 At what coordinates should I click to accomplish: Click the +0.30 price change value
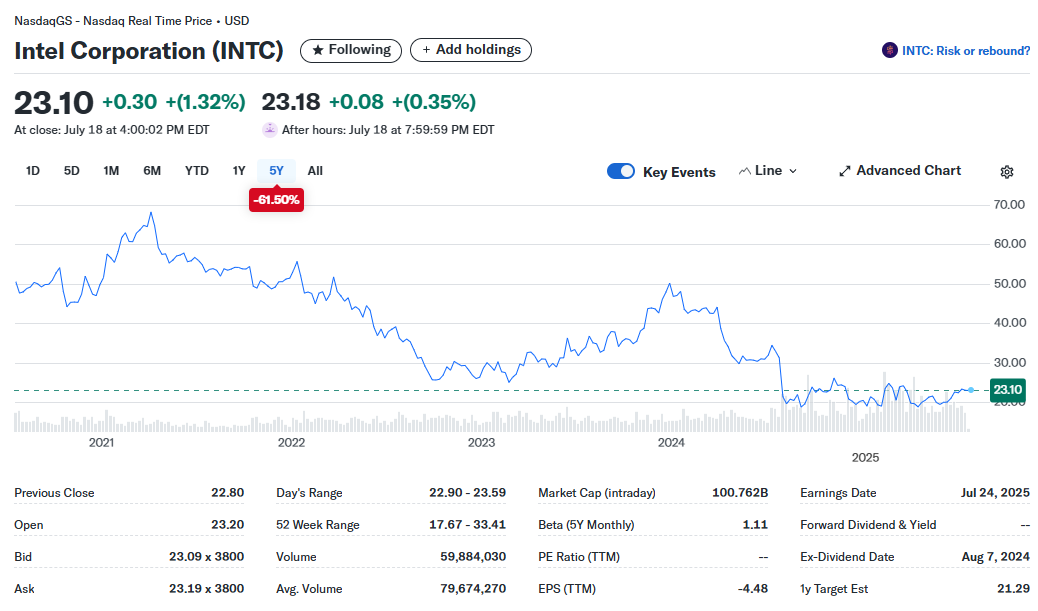(x=130, y=102)
